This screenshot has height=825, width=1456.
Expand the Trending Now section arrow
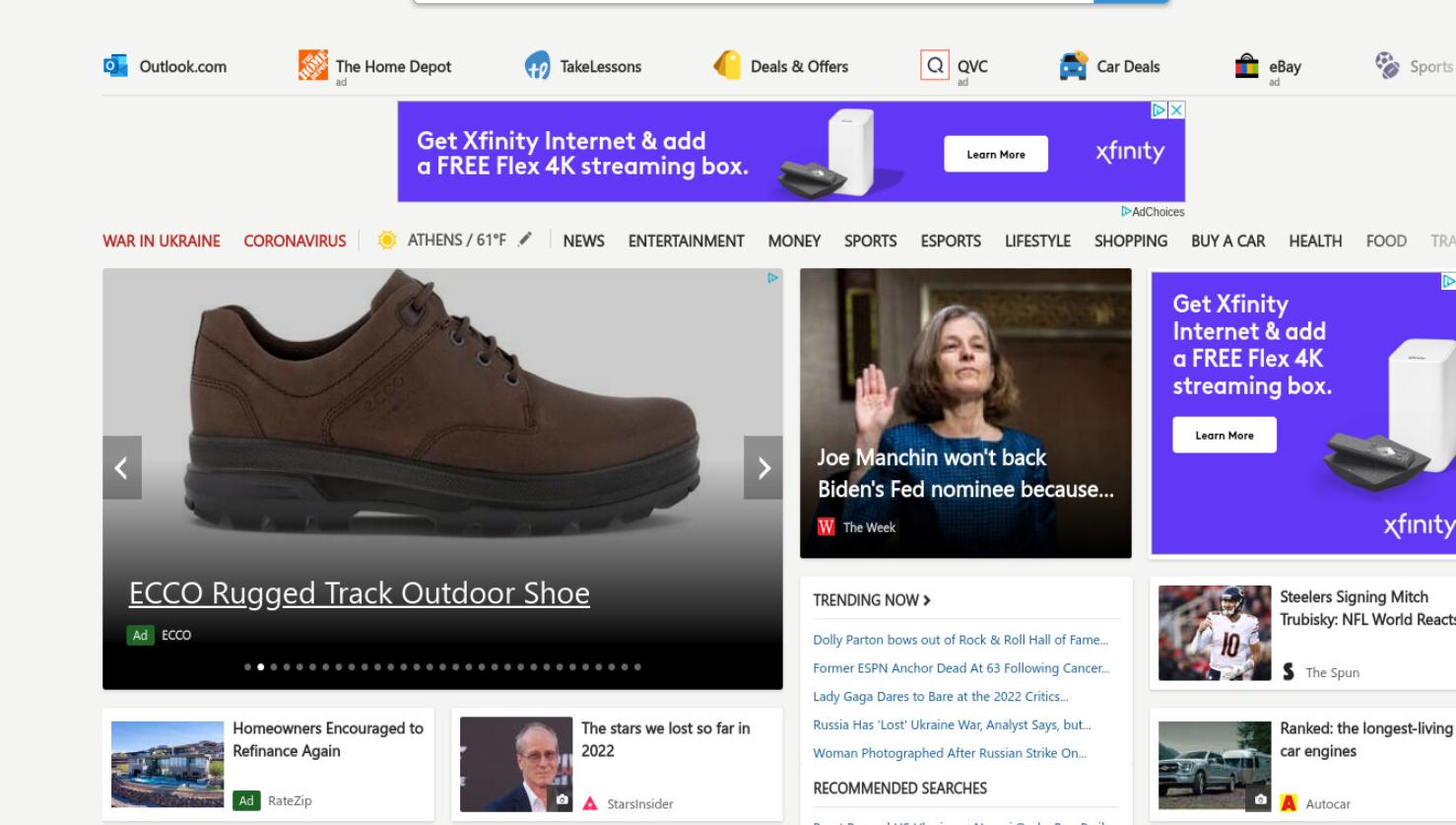pyautogui.click(x=927, y=600)
